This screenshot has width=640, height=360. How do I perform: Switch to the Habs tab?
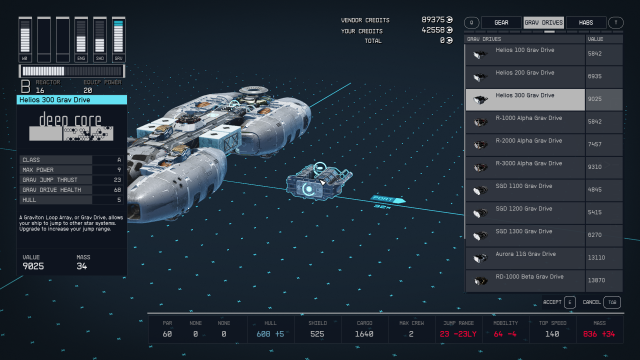coord(586,22)
